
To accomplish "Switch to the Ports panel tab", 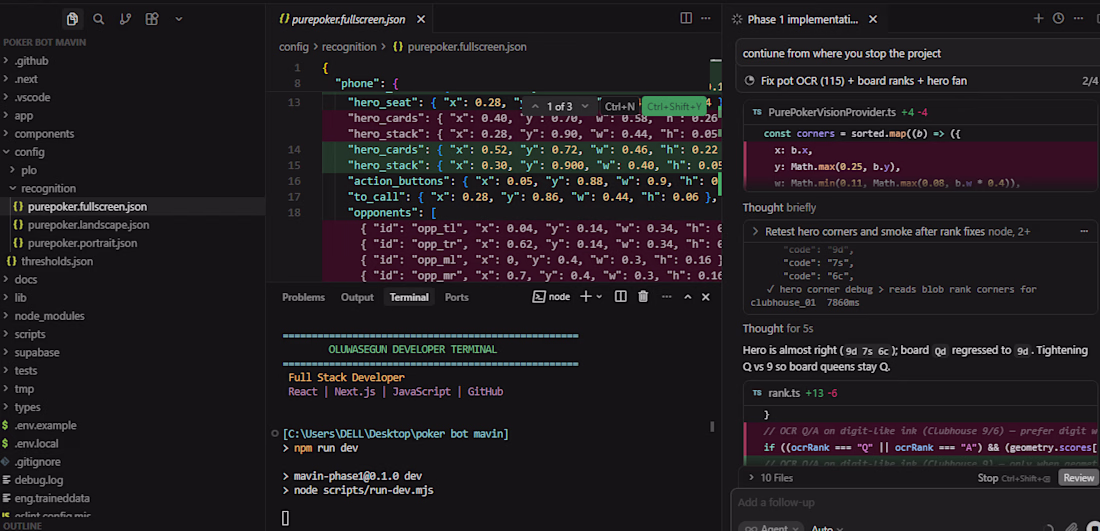I will tap(457, 297).
